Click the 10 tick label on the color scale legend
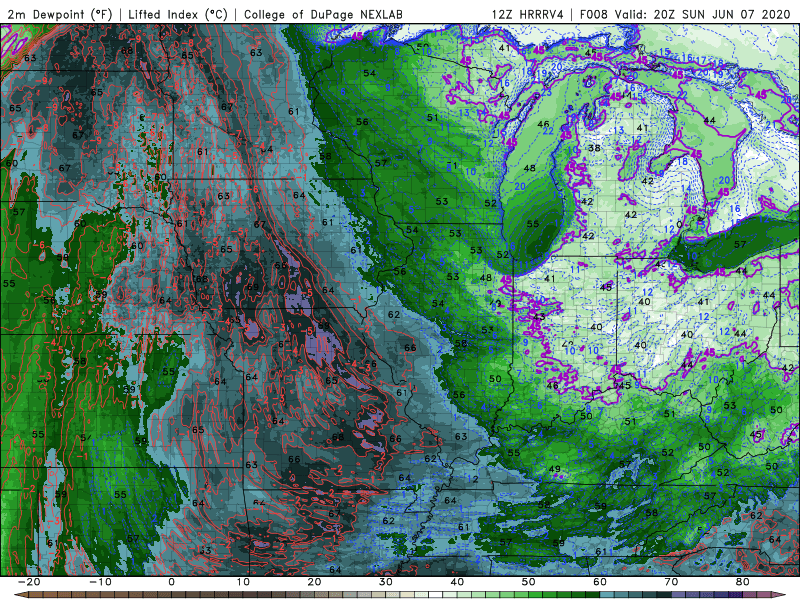 click(243, 582)
